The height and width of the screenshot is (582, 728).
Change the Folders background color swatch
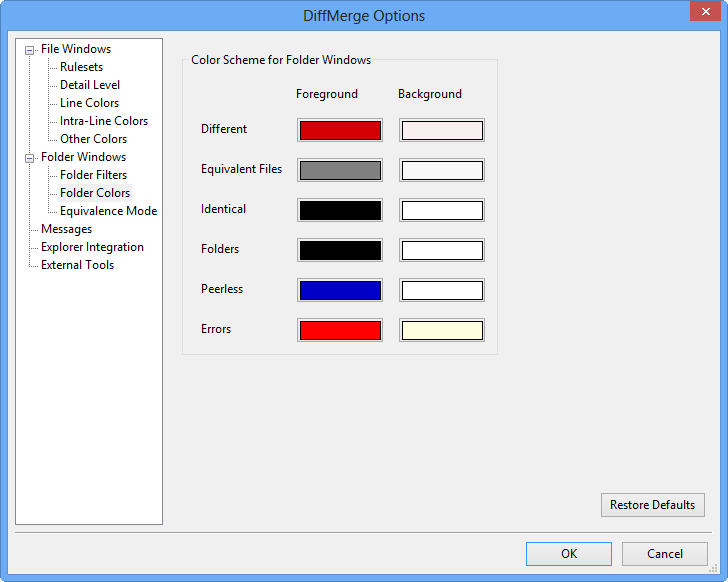coord(442,250)
